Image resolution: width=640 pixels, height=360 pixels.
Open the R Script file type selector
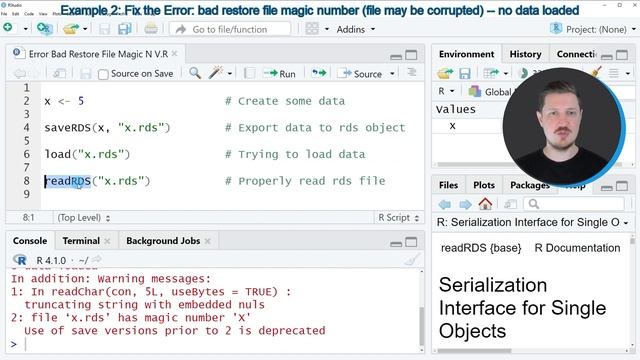[398, 218]
